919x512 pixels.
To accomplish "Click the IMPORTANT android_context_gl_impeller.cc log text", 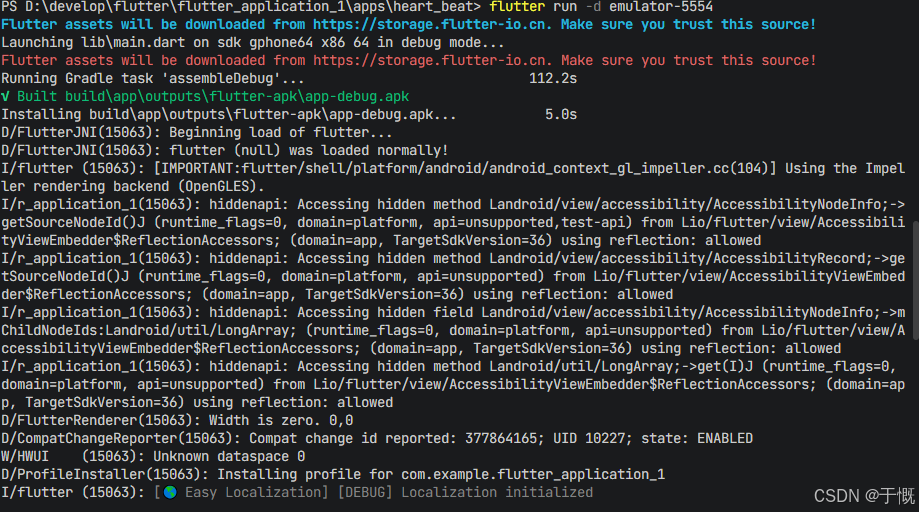I will (465, 169).
